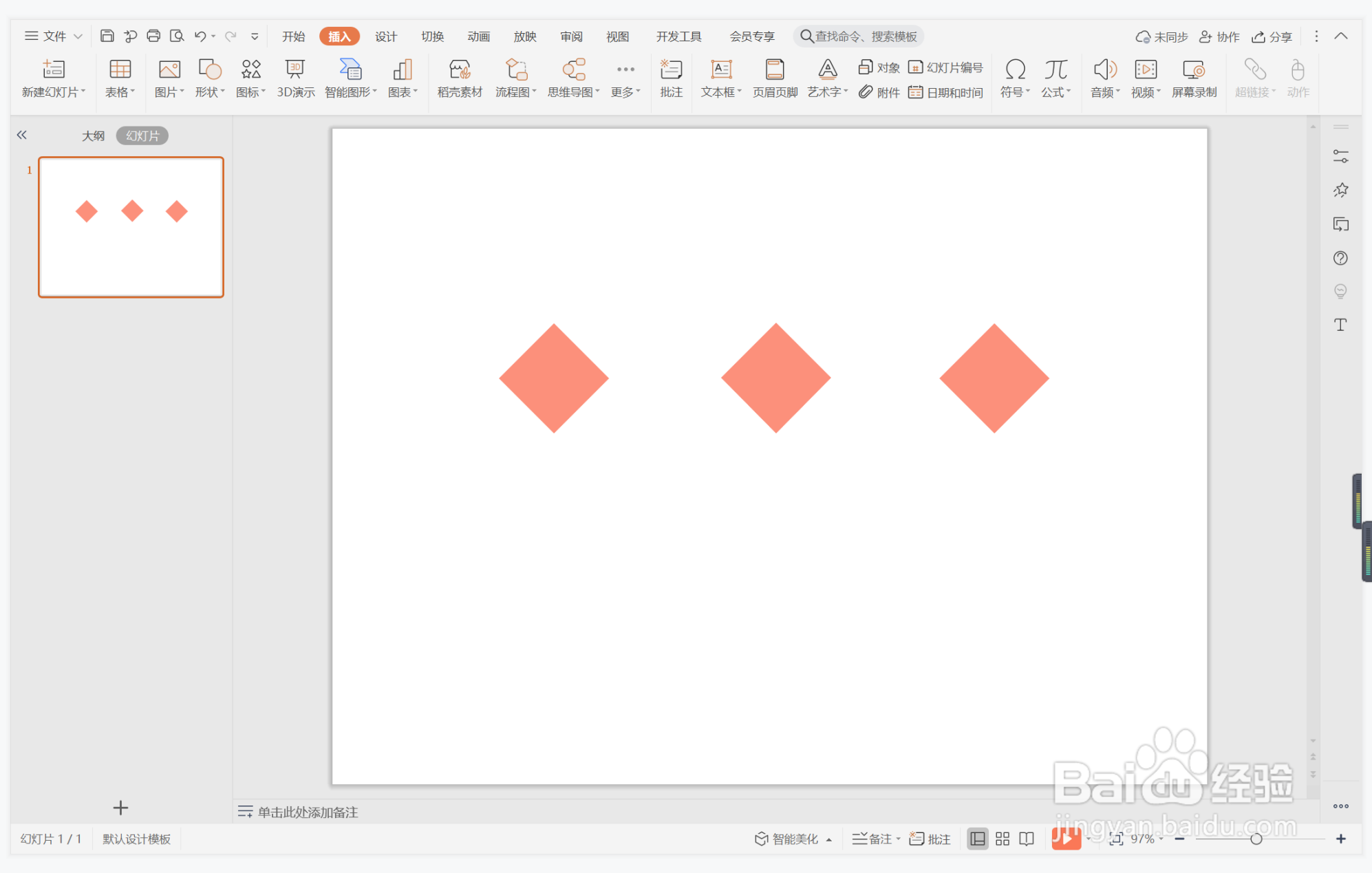The width and height of the screenshot is (1372, 873).
Task: Toggle slide sorter grid view
Action: coord(1003,839)
